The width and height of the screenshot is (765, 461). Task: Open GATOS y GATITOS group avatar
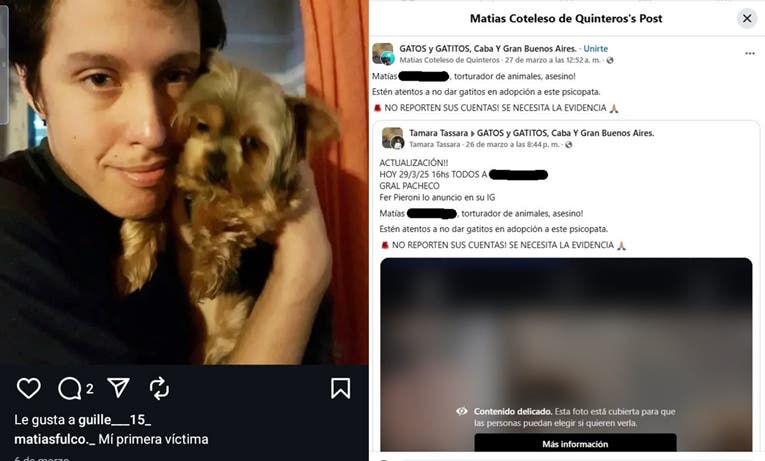[x=383, y=54]
